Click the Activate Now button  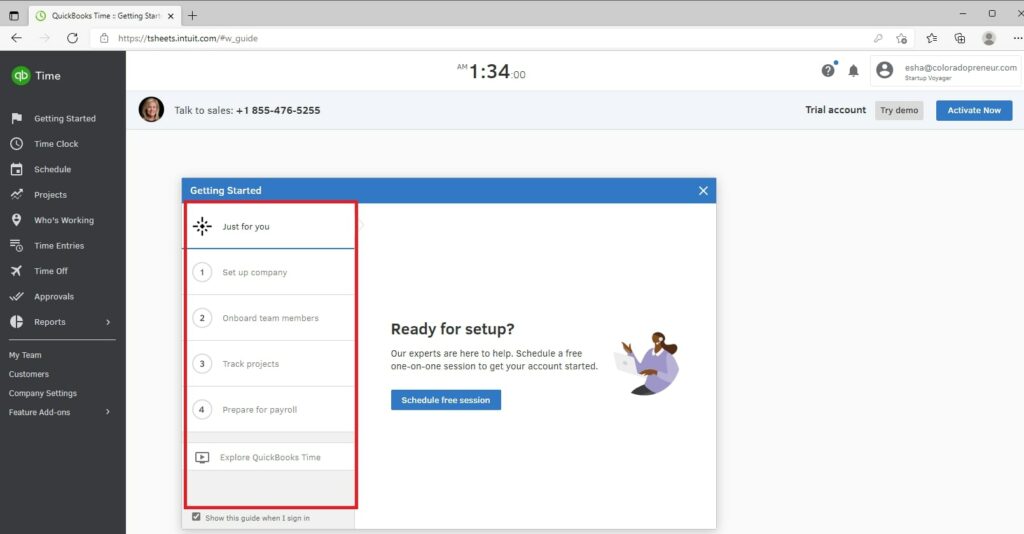coord(974,110)
